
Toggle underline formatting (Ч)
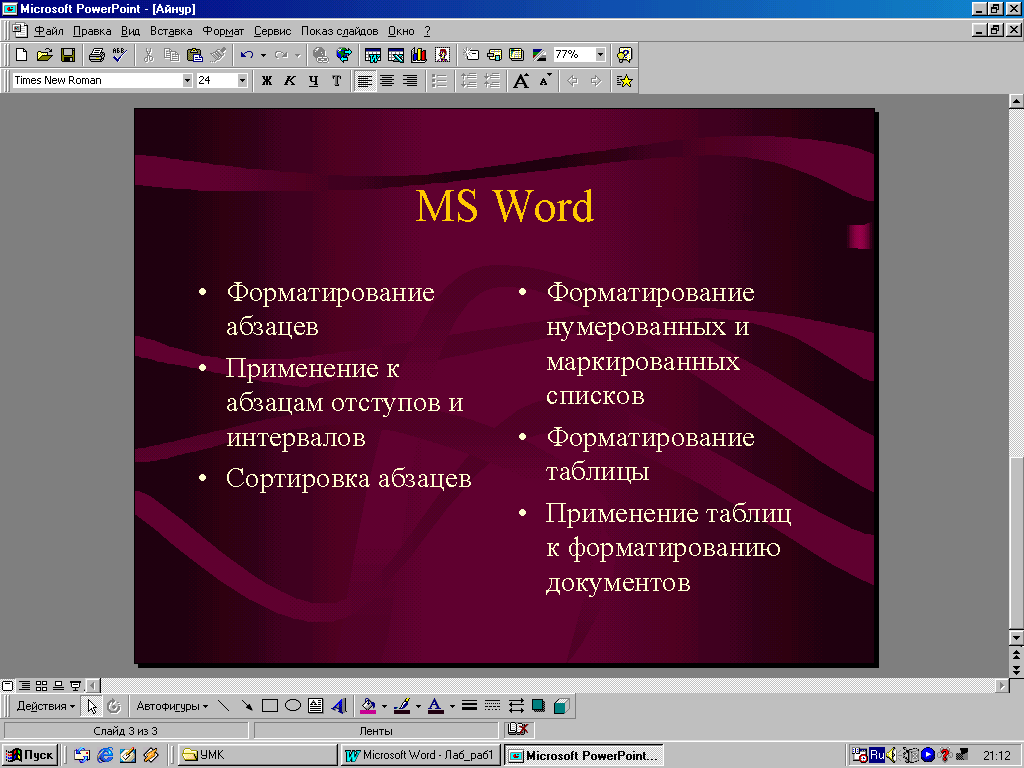313,80
